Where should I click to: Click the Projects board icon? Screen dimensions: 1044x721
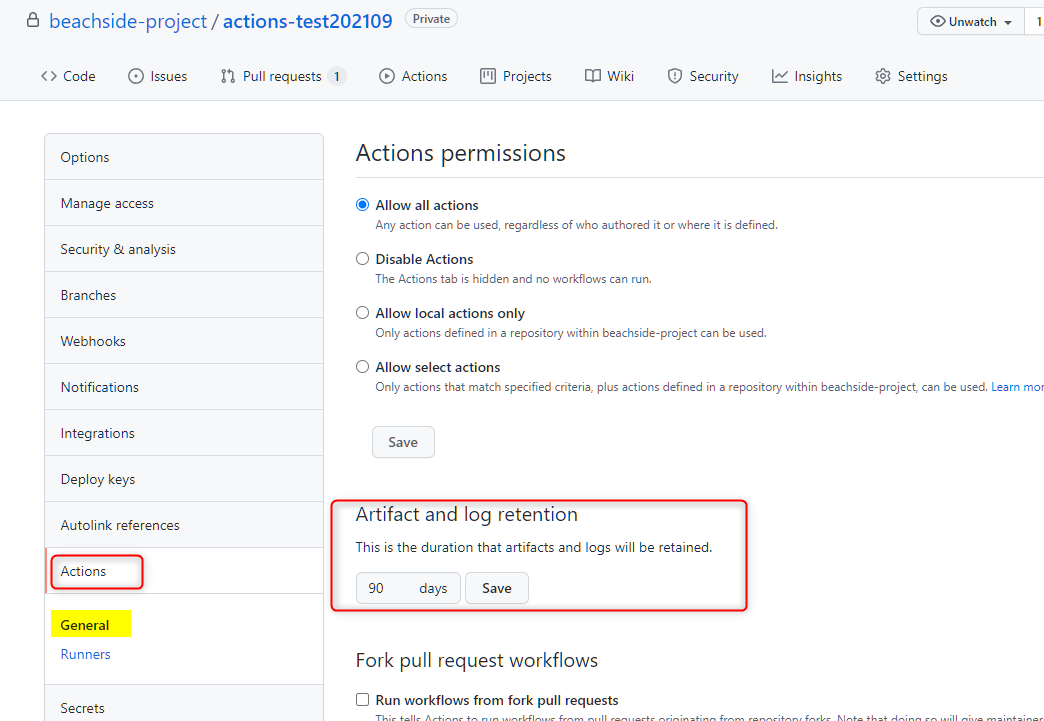click(x=487, y=75)
